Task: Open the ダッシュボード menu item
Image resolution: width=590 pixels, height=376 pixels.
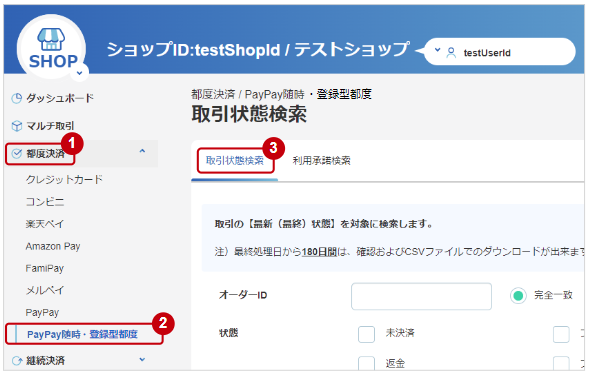Action: click(60, 98)
